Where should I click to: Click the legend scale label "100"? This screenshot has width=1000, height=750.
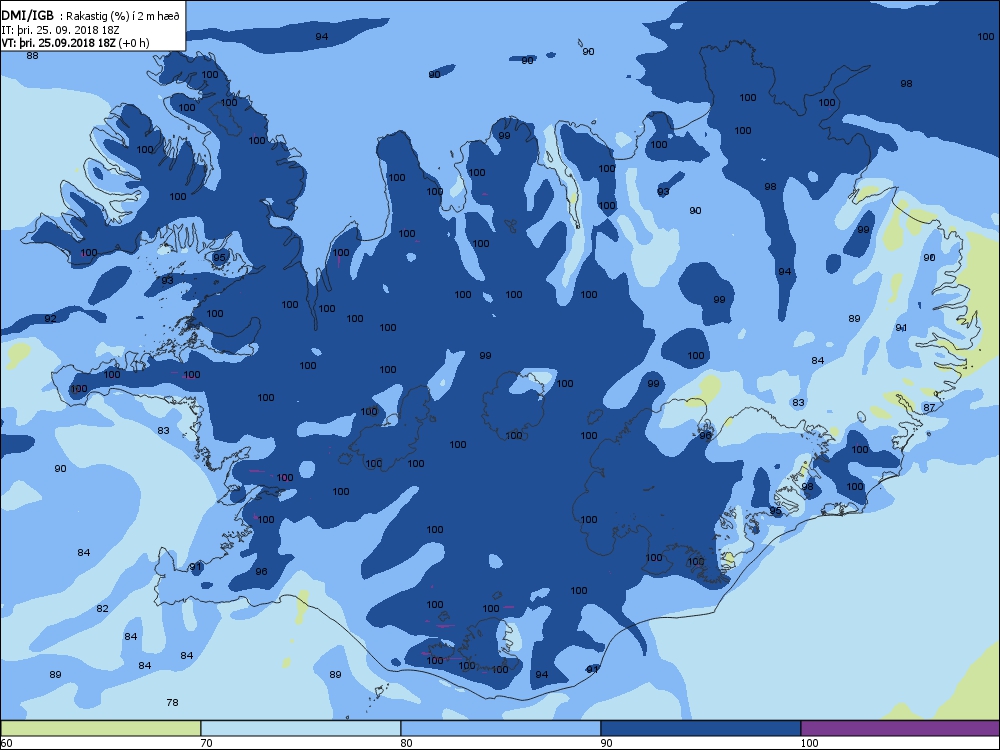coord(809,743)
